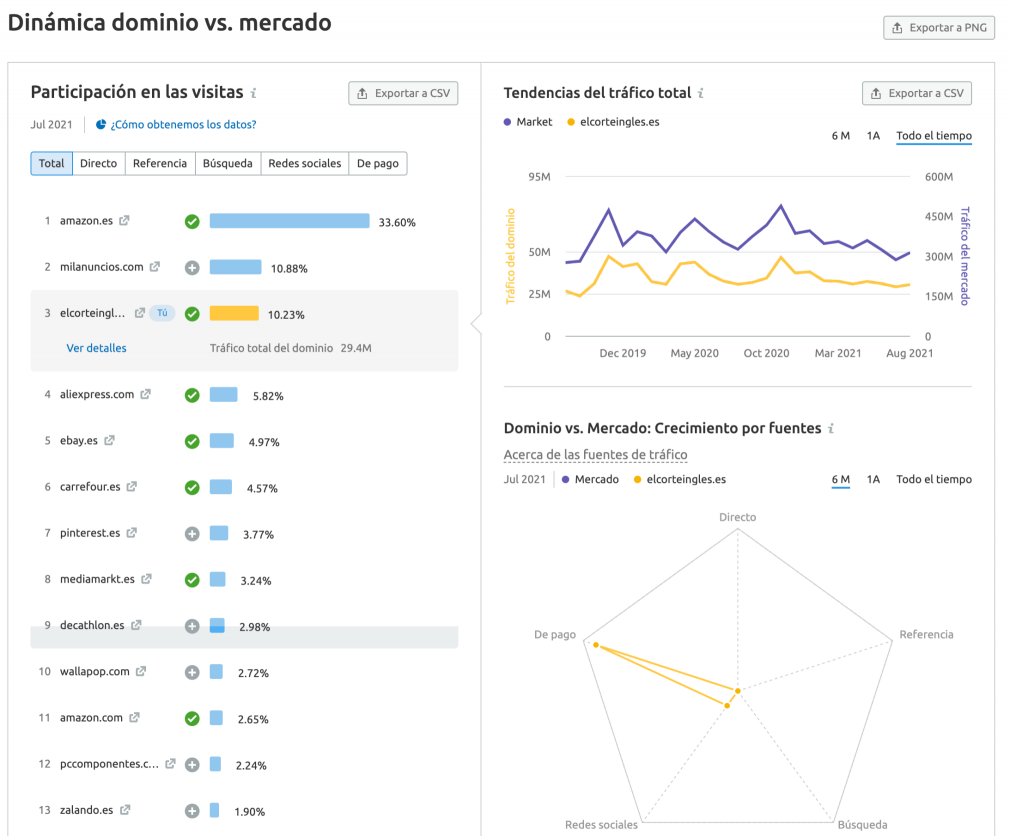Image resolution: width=1010 pixels, height=836 pixels.
Task: Export Participación en las visitas to CSV
Action: [x=403, y=93]
